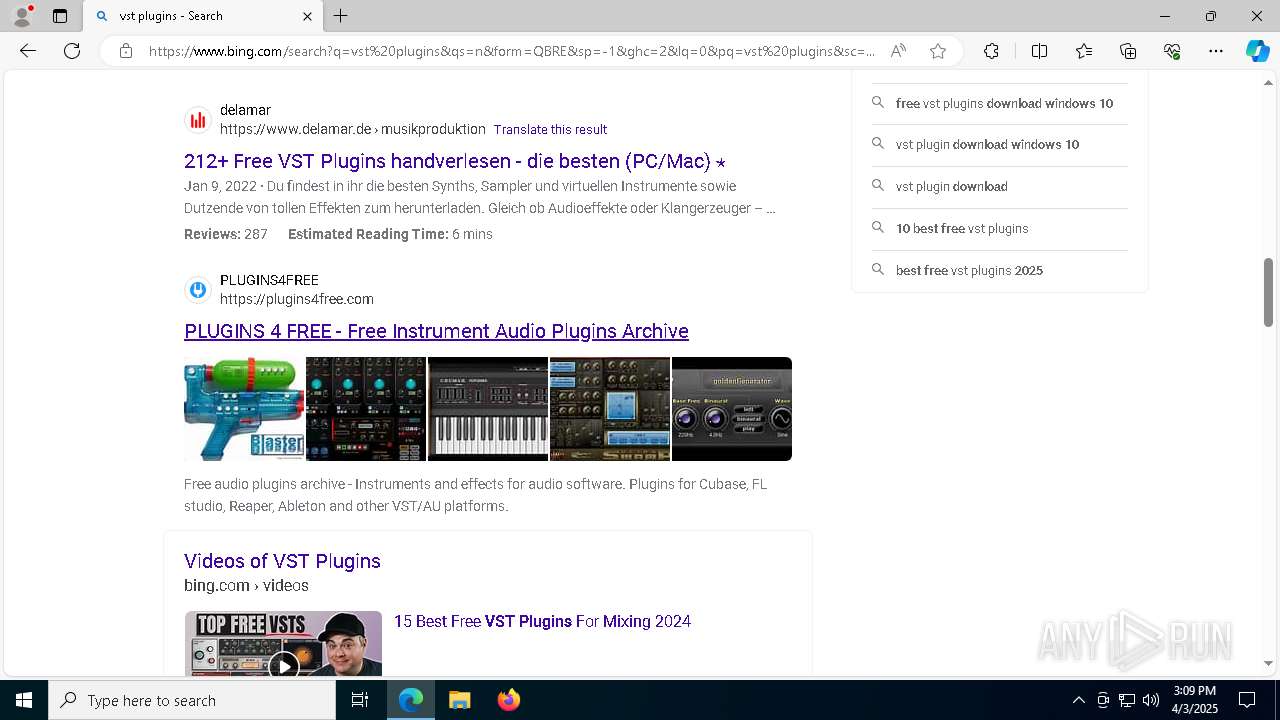
Task: Open the notification center
Action: click(1247, 700)
